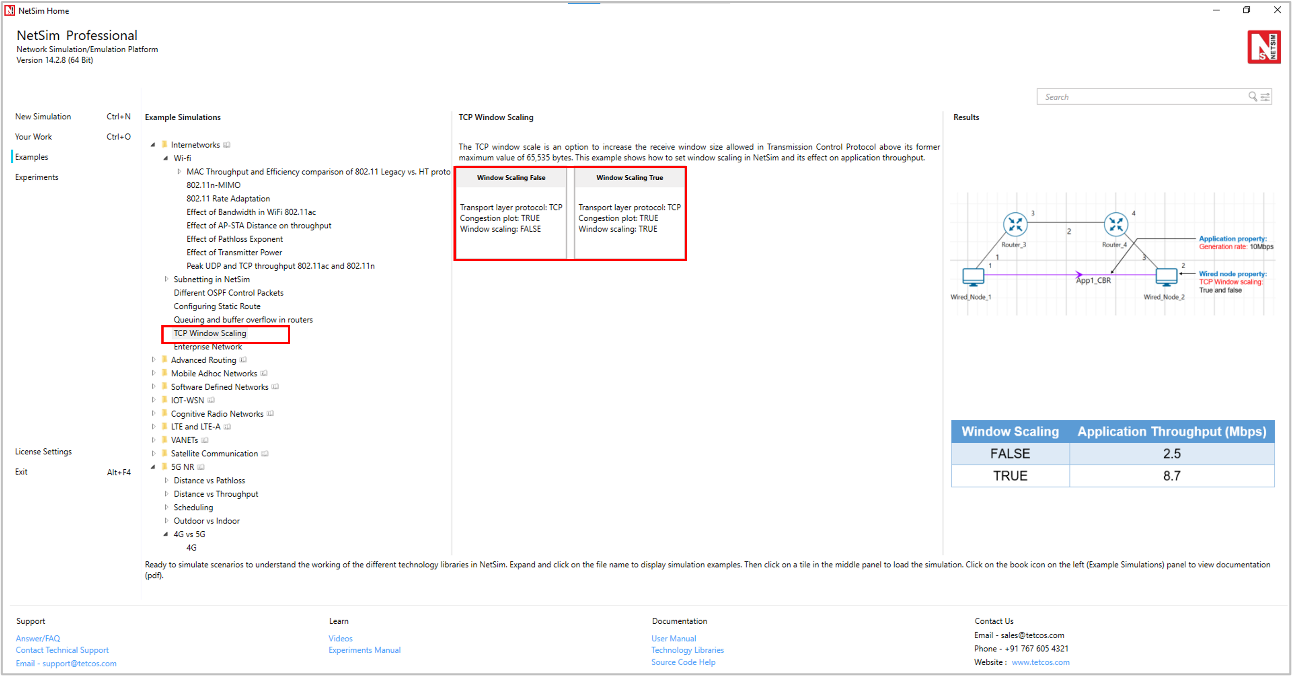This screenshot has width=1292, height=676.
Task: Expand the Subnetting in NetSim node
Action: click(166, 280)
